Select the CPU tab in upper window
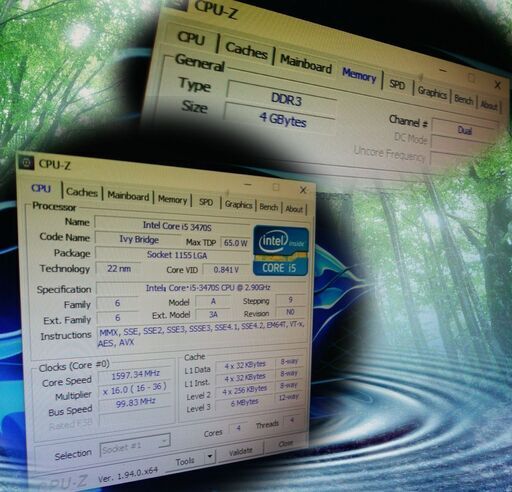Image resolution: width=512 pixels, height=492 pixels. click(191, 38)
